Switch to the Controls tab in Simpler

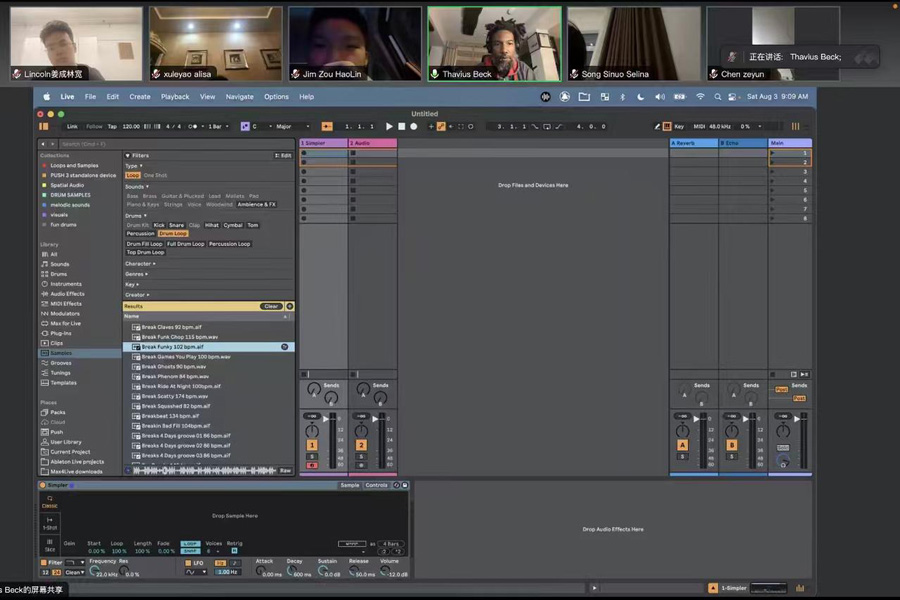[x=377, y=485]
